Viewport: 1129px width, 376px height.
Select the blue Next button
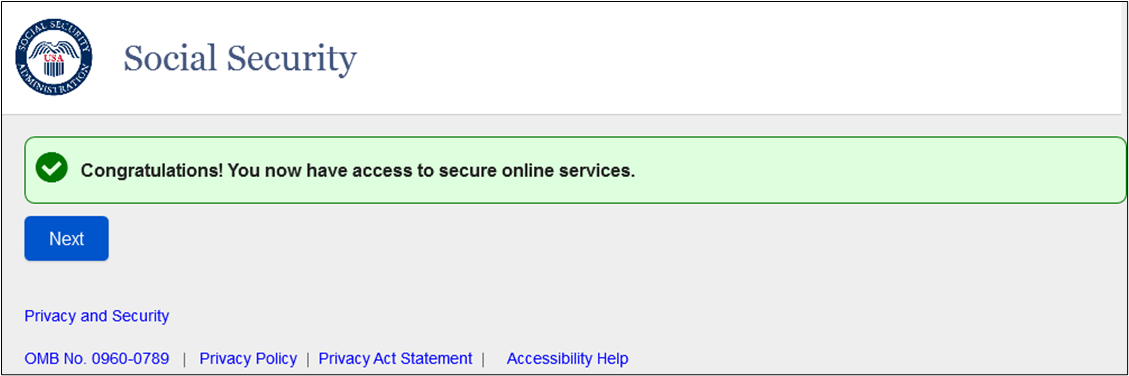[x=66, y=238]
